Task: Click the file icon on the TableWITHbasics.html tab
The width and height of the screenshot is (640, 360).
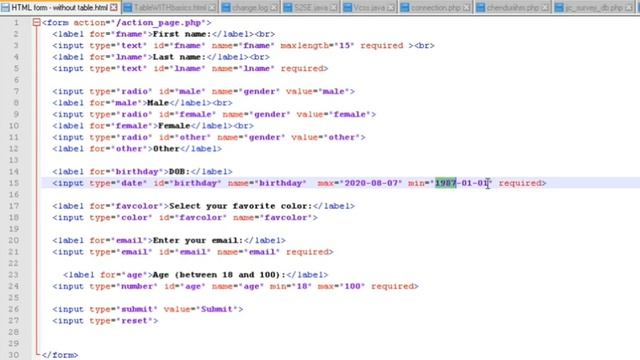Action: pyautogui.click(x=128, y=8)
